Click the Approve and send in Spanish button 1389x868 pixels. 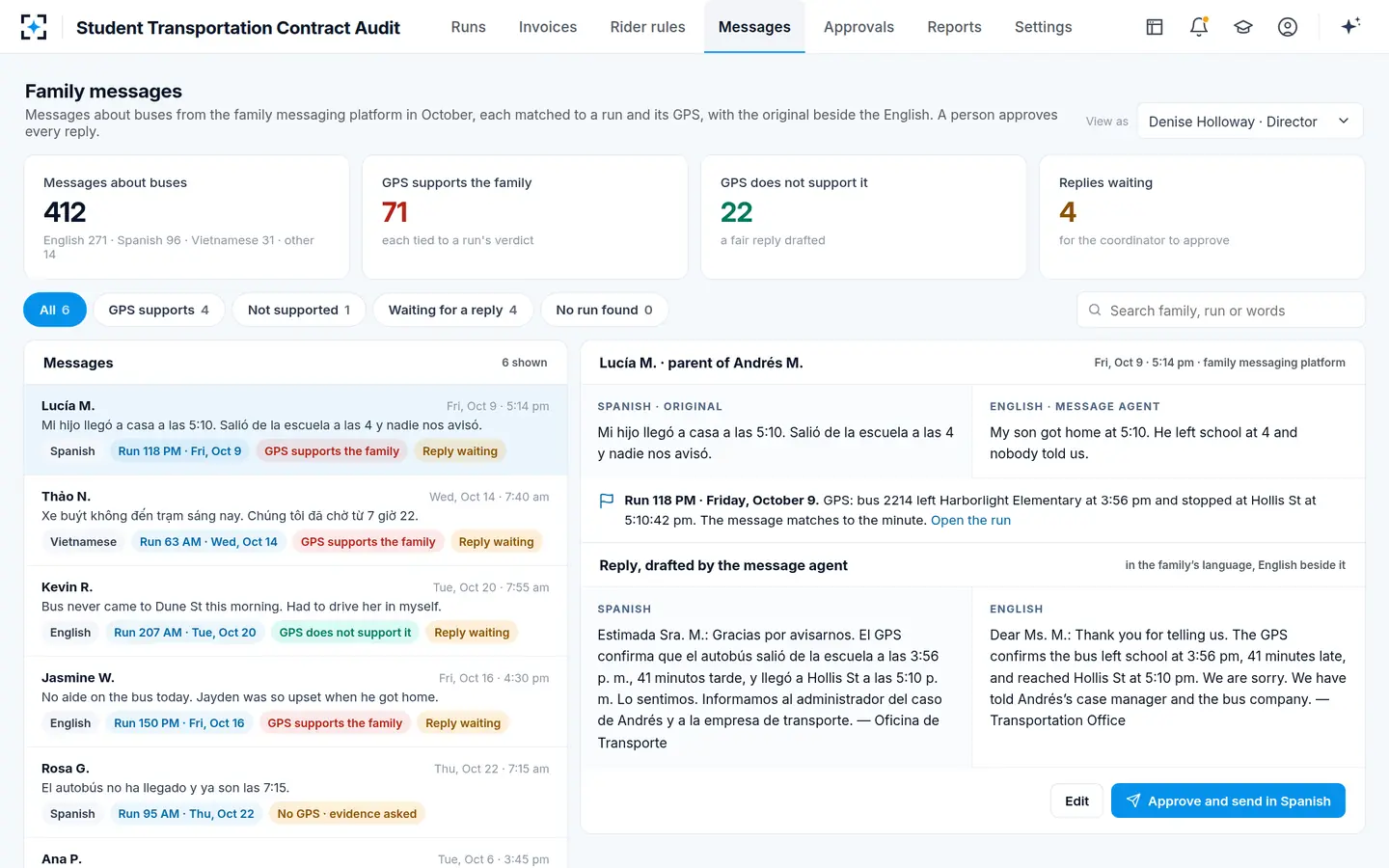click(1228, 800)
